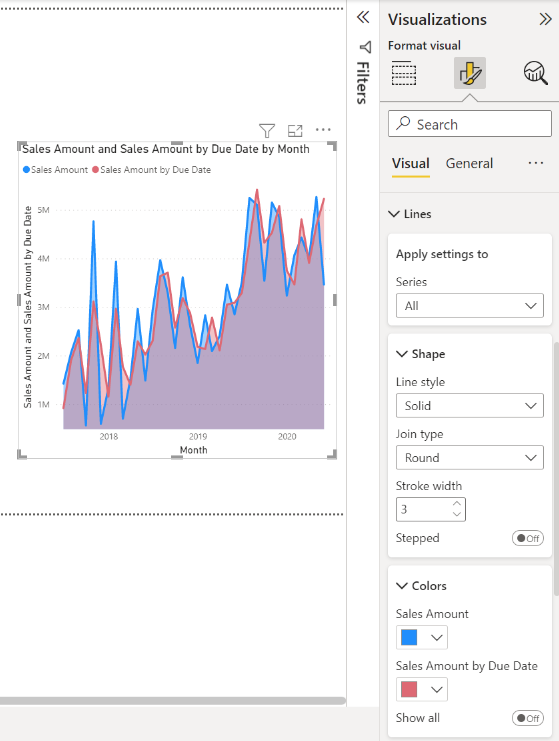Toggle the Stepped switch
The height and width of the screenshot is (741, 559).
pyautogui.click(x=528, y=538)
